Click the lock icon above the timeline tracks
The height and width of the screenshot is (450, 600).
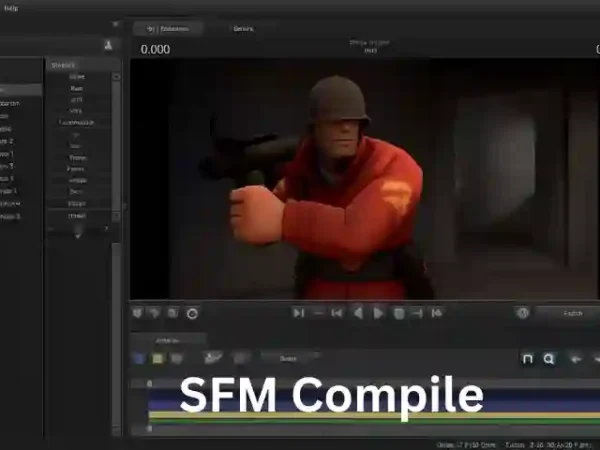click(150, 383)
